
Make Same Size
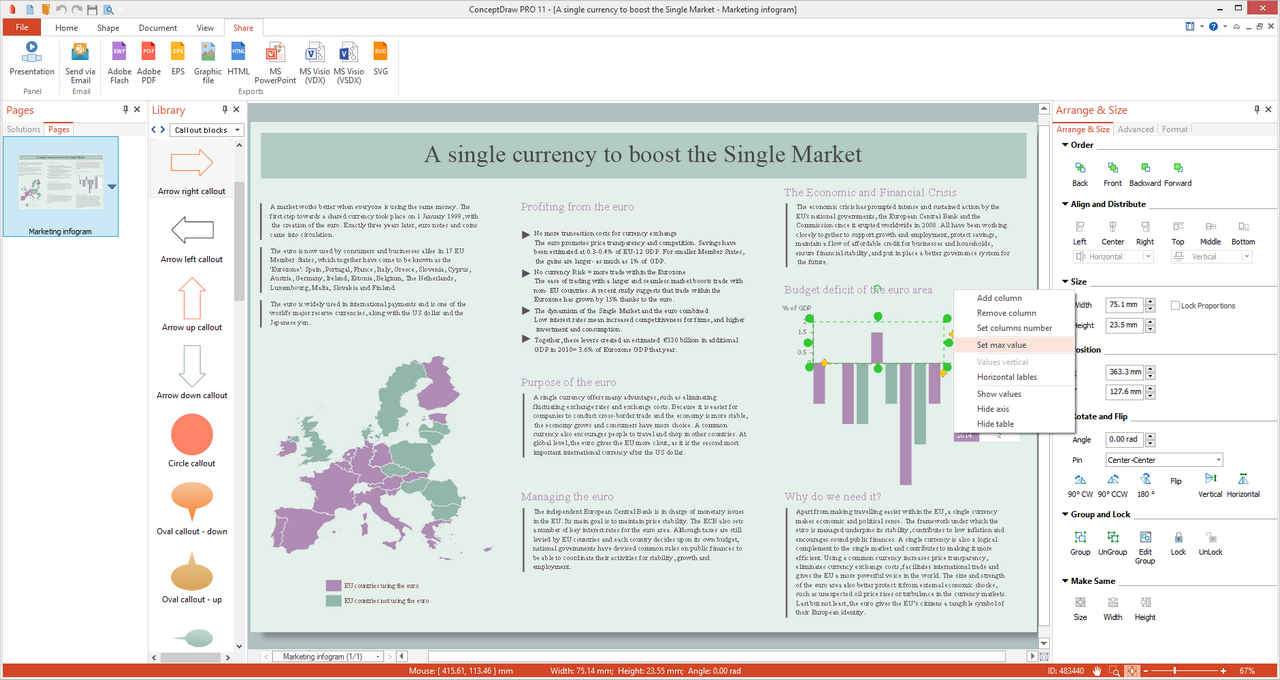[x=1080, y=609]
